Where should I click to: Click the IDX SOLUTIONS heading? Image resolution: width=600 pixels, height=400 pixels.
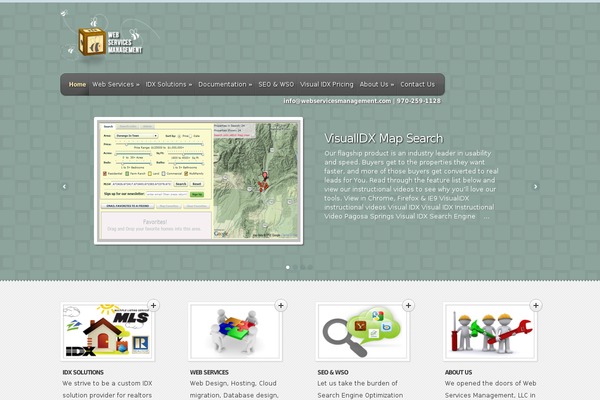tap(83, 372)
